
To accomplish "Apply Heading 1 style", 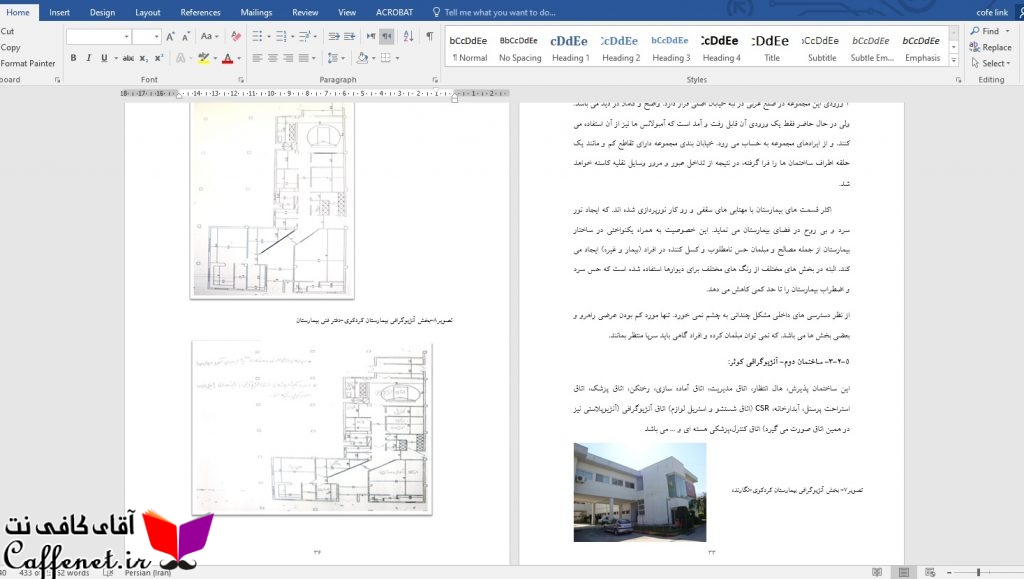I will tap(570, 48).
